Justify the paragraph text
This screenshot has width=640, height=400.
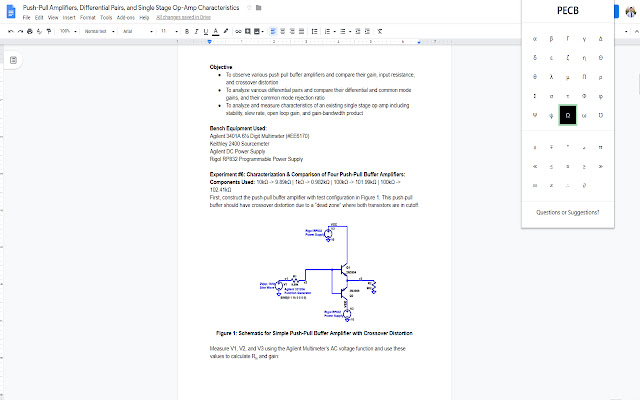click(301, 31)
